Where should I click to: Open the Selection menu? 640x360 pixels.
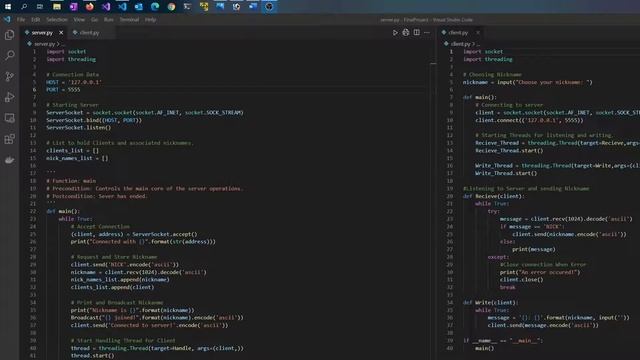(x=57, y=20)
